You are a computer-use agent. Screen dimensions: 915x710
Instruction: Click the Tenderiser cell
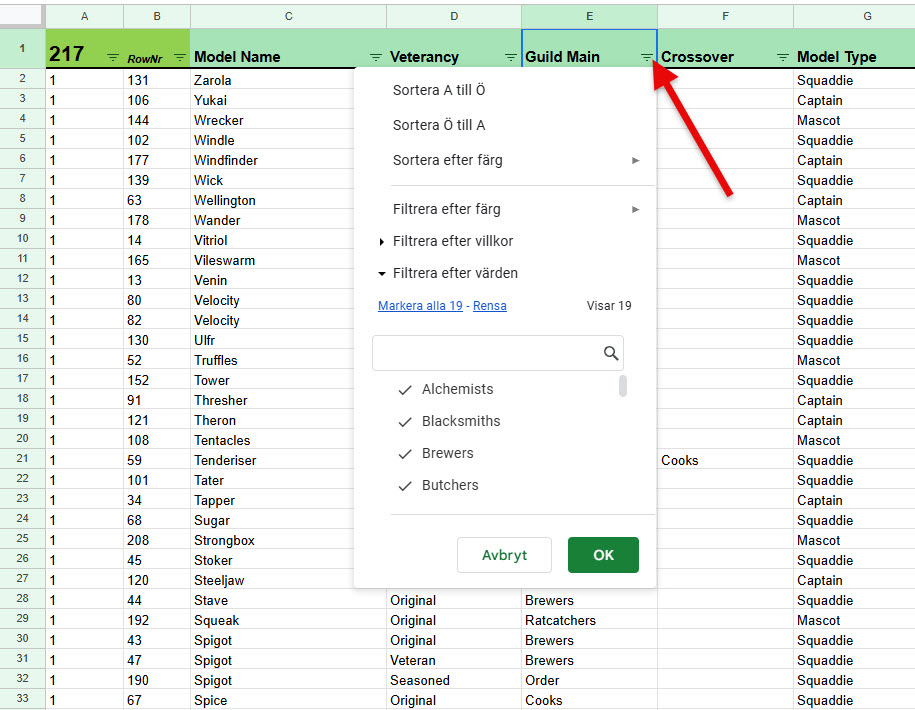tap(273, 460)
